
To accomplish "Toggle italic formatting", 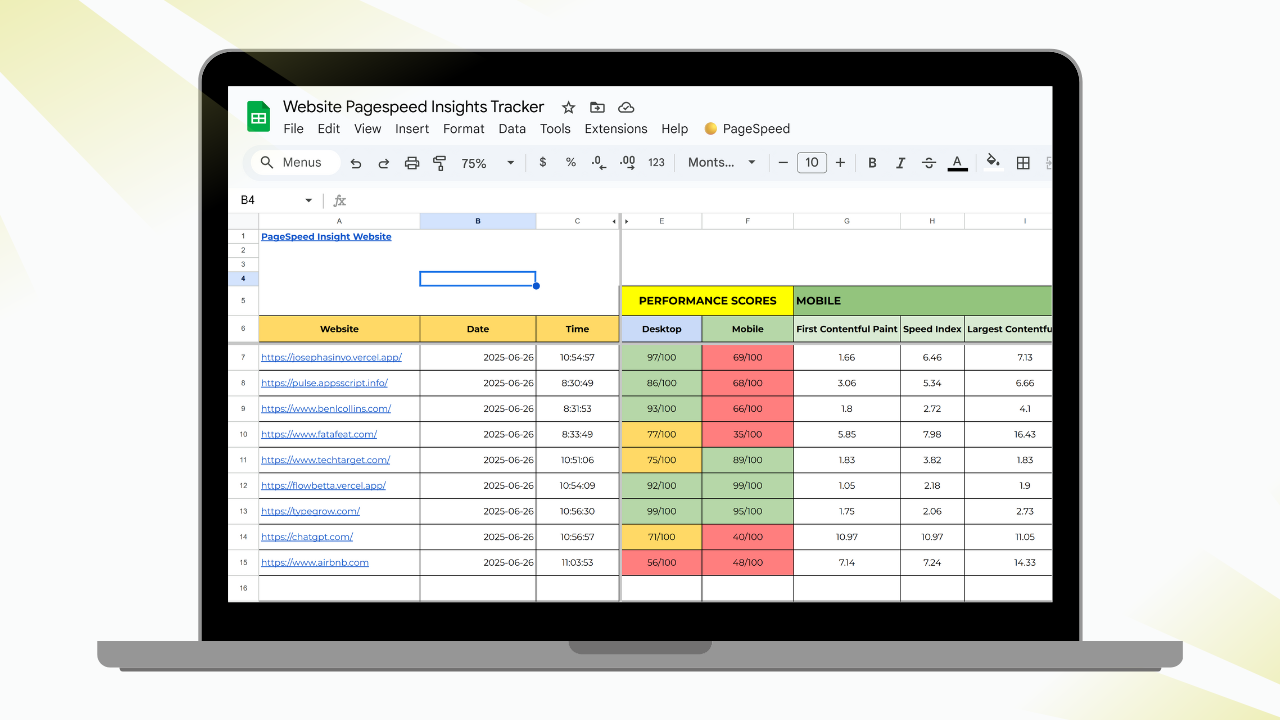I will [x=900, y=163].
